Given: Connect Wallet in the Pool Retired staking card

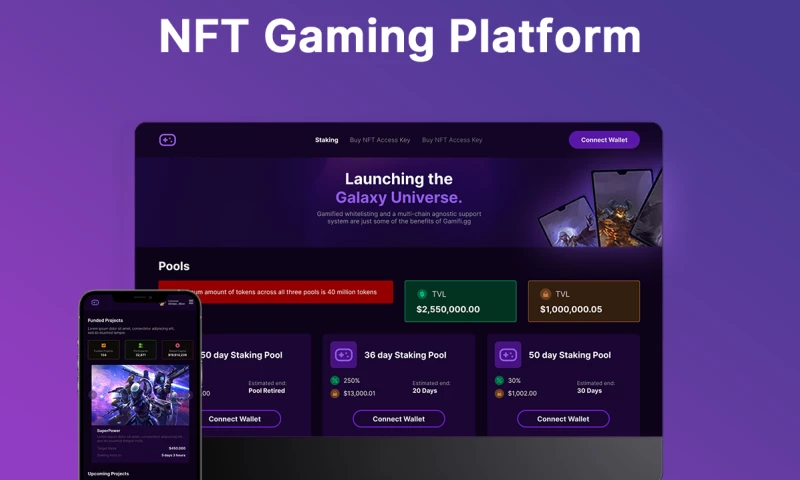Looking at the screenshot, I should (241, 419).
